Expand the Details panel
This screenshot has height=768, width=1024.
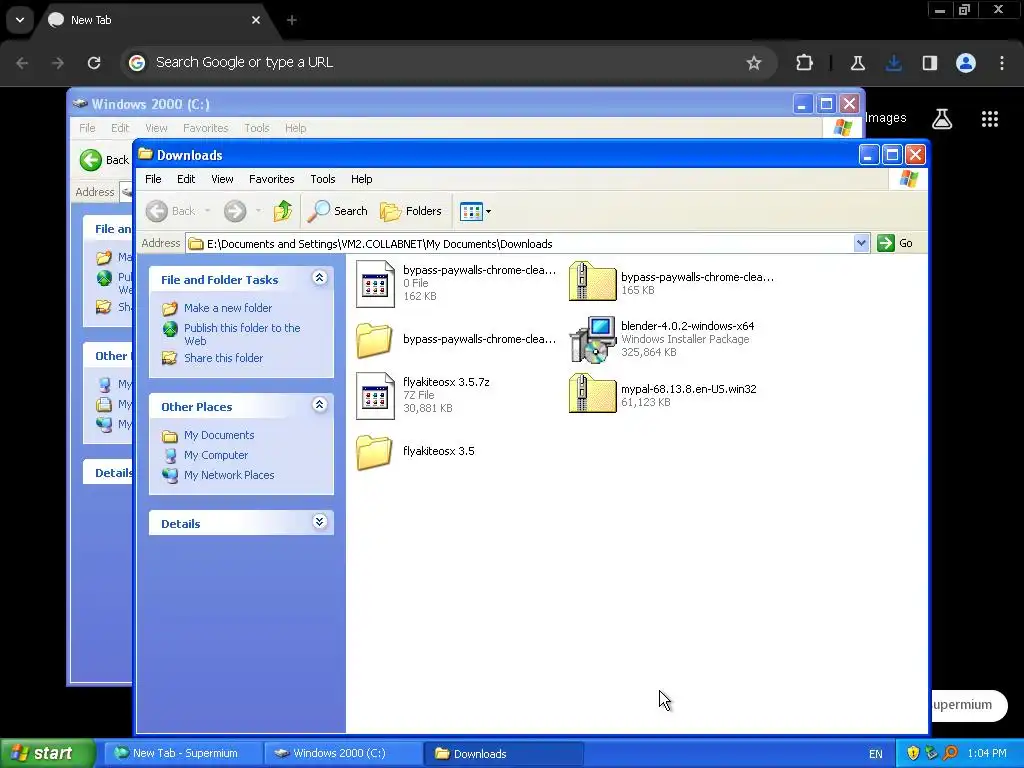click(319, 522)
